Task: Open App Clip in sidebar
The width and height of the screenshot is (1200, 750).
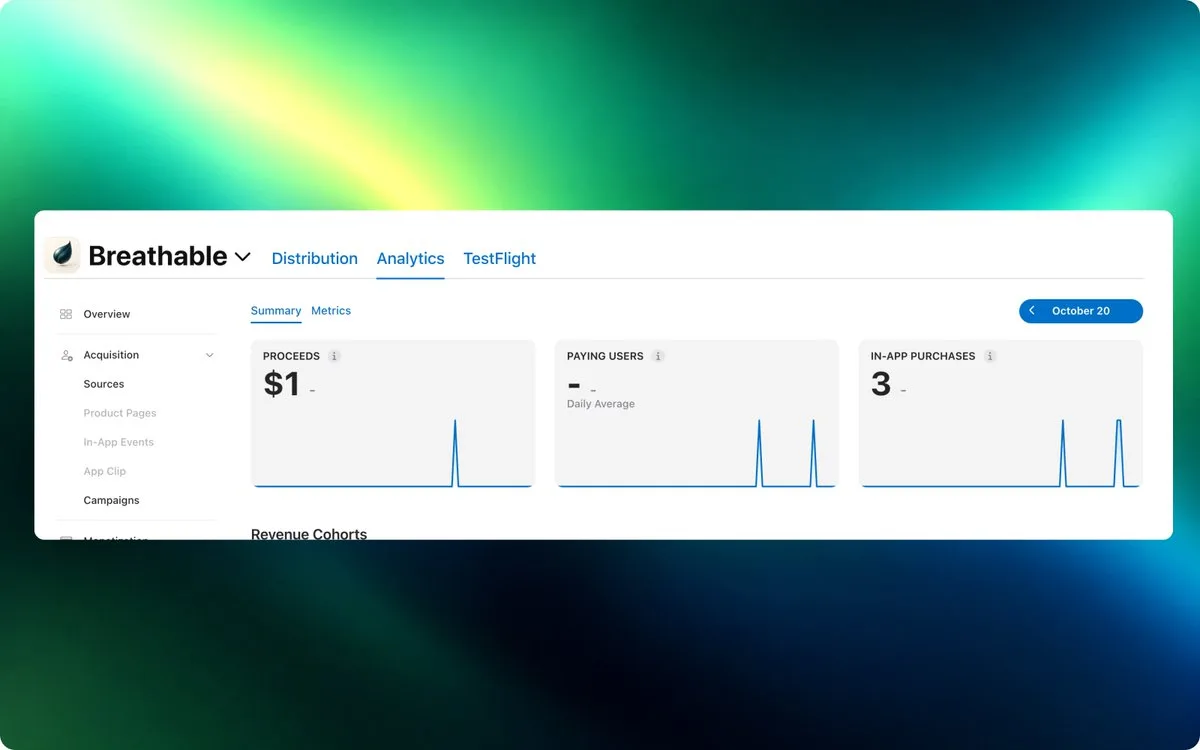Action: click(105, 471)
